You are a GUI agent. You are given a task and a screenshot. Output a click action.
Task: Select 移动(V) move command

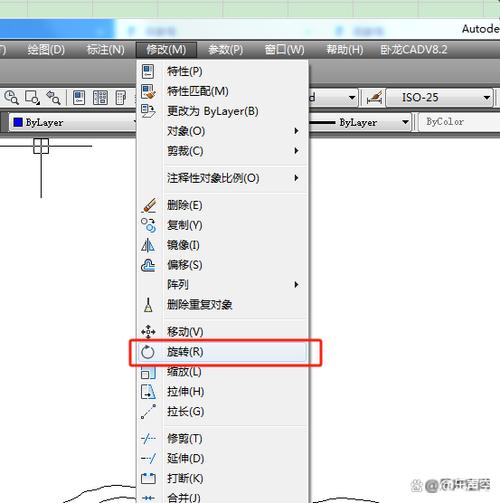click(222, 332)
